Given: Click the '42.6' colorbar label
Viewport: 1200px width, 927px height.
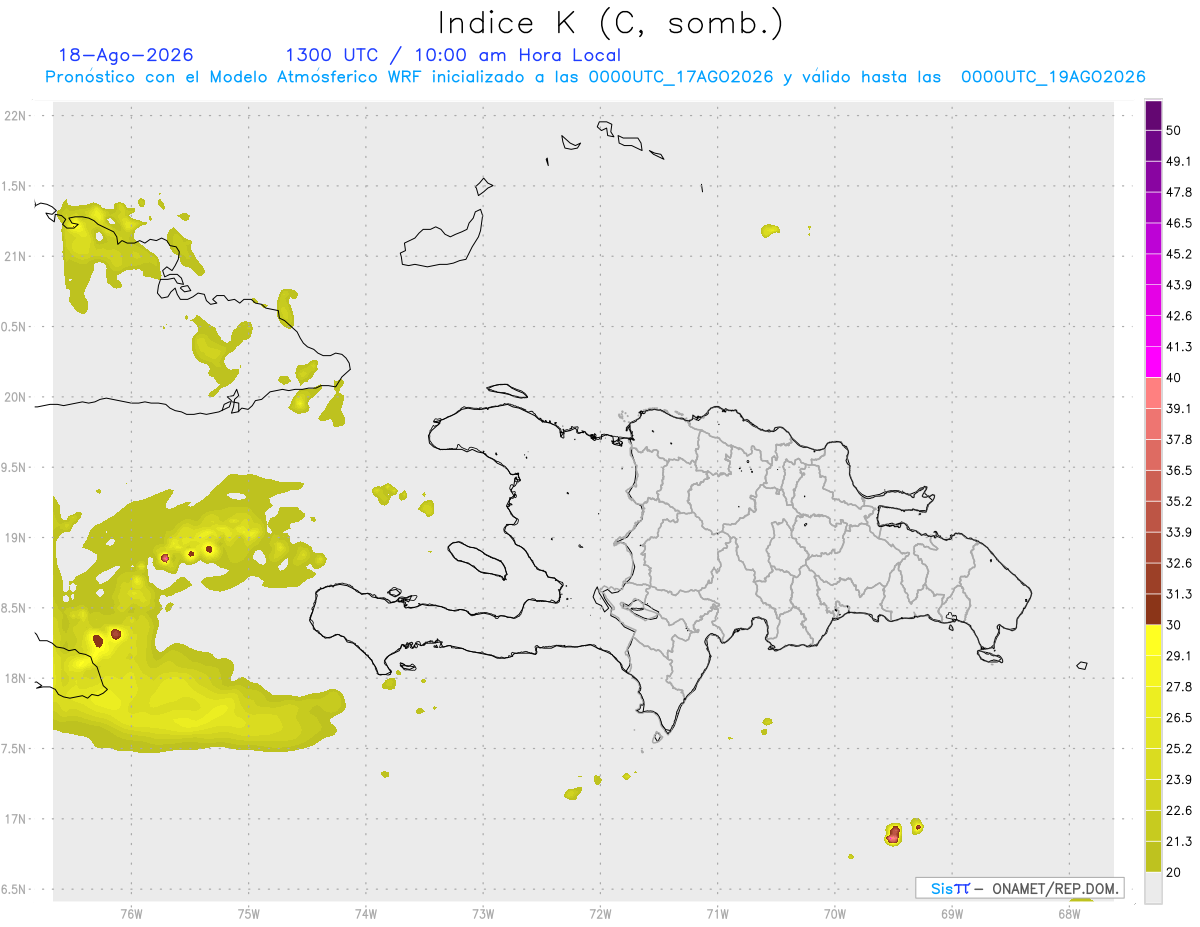Looking at the screenshot, I should (x=1179, y=316).
